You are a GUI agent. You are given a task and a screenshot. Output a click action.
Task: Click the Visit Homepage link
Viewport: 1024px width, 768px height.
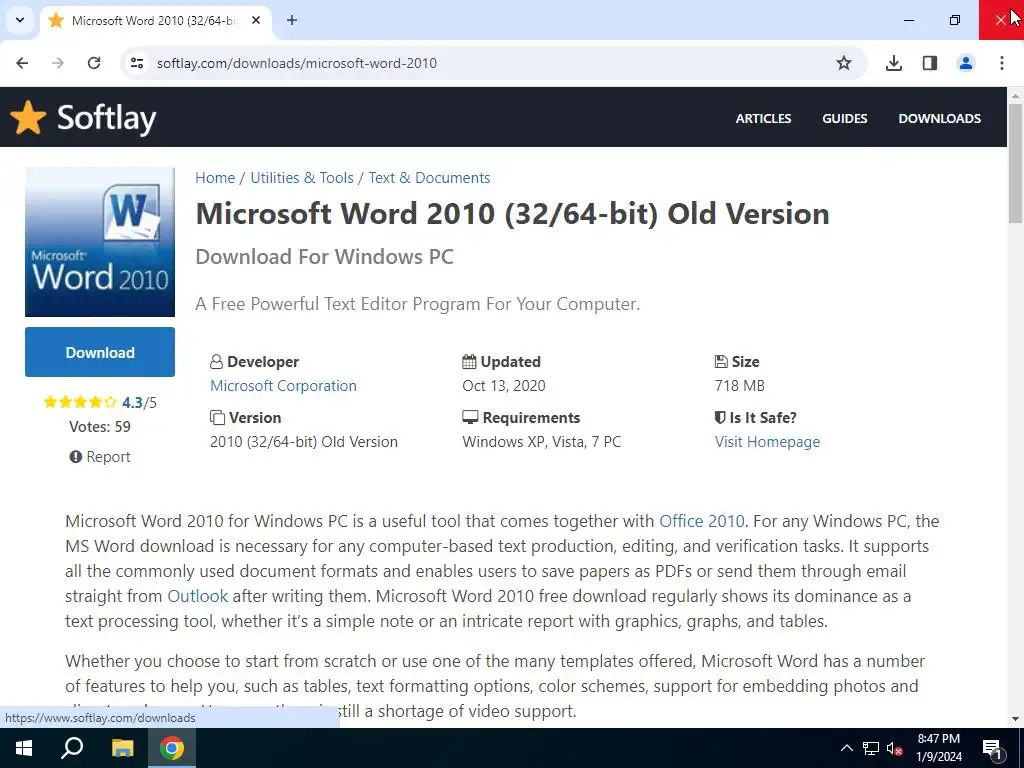click(767, 441)
